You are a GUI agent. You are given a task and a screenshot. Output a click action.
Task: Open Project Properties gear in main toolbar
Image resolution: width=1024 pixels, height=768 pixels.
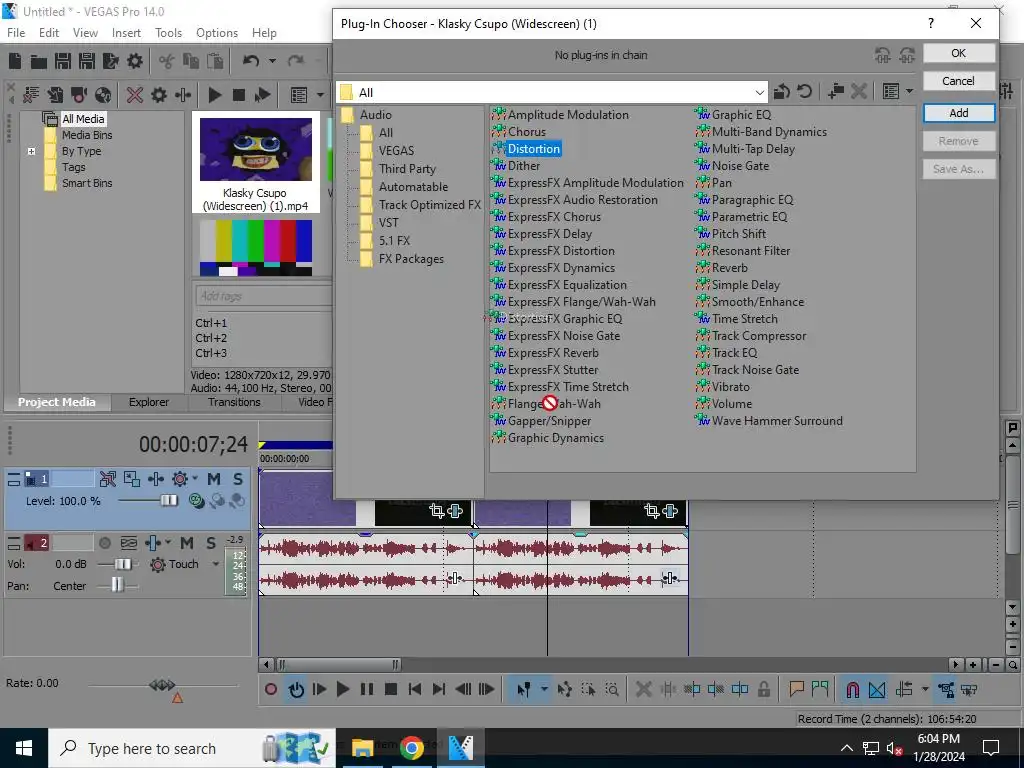[135, 61]
